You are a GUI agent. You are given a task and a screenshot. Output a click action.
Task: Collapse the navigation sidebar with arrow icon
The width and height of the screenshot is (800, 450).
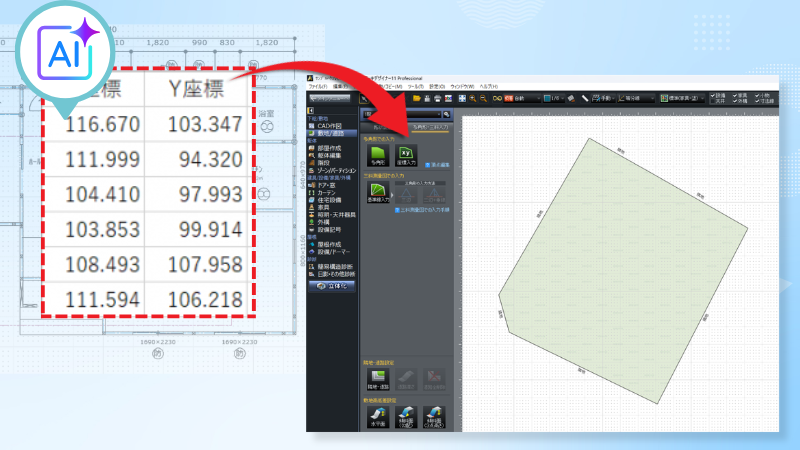pos(310,110)
